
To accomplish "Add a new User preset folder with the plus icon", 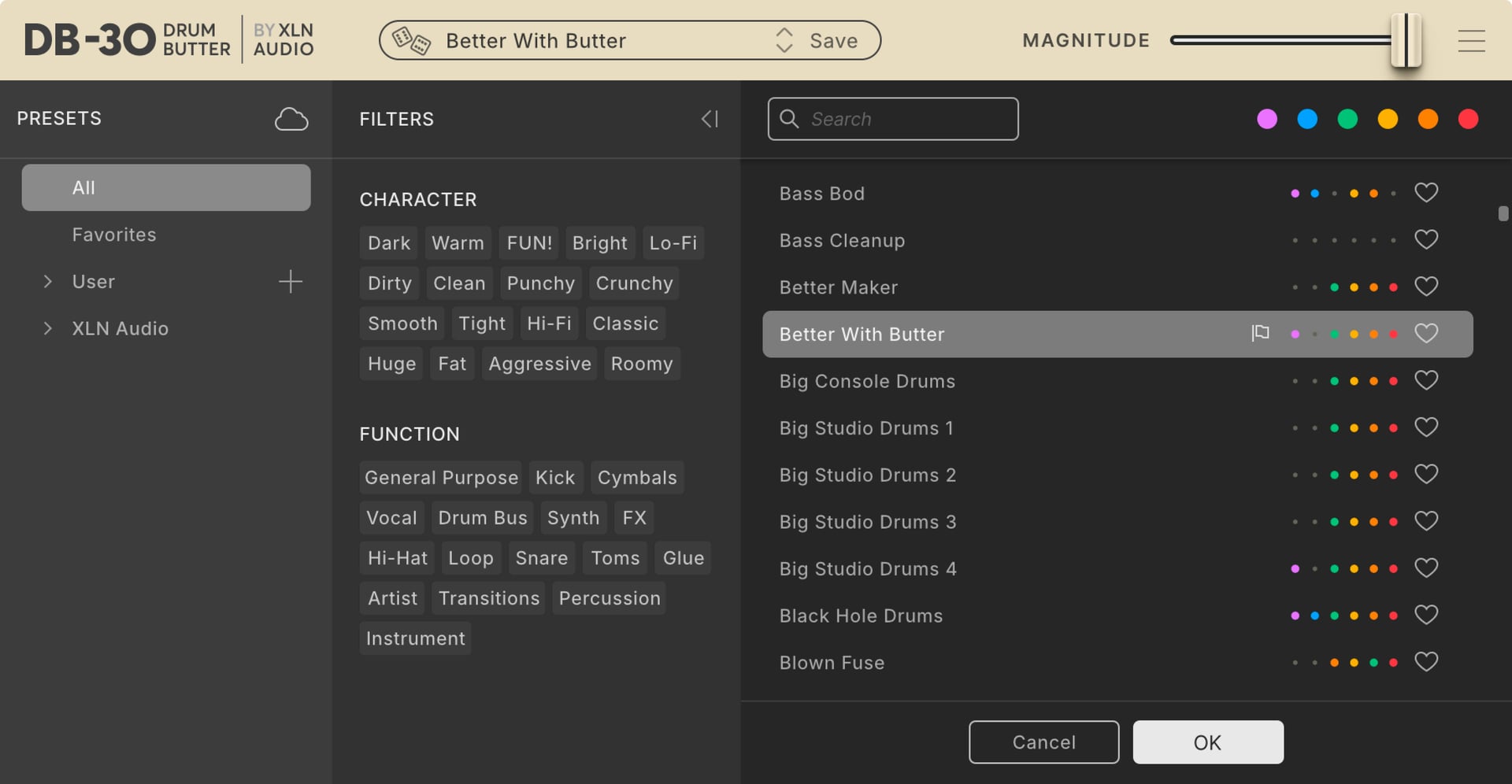I will coord(291,281).
